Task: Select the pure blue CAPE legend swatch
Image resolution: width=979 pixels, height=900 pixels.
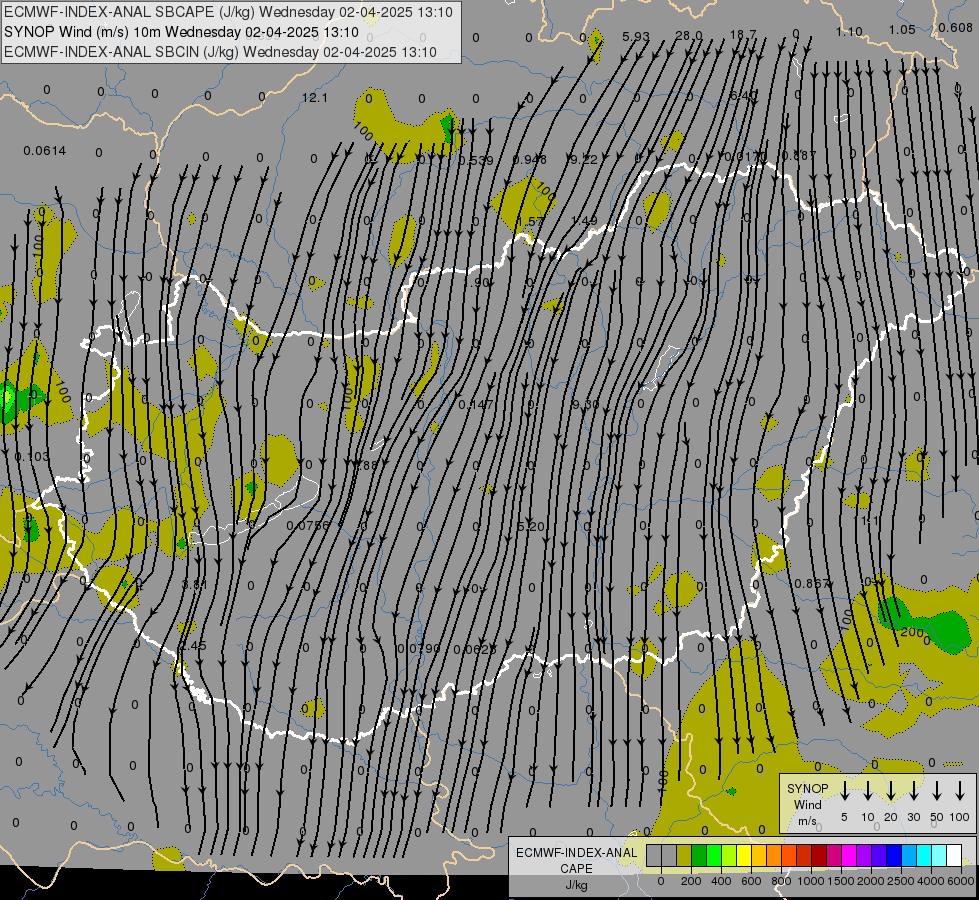Action: 893,856
